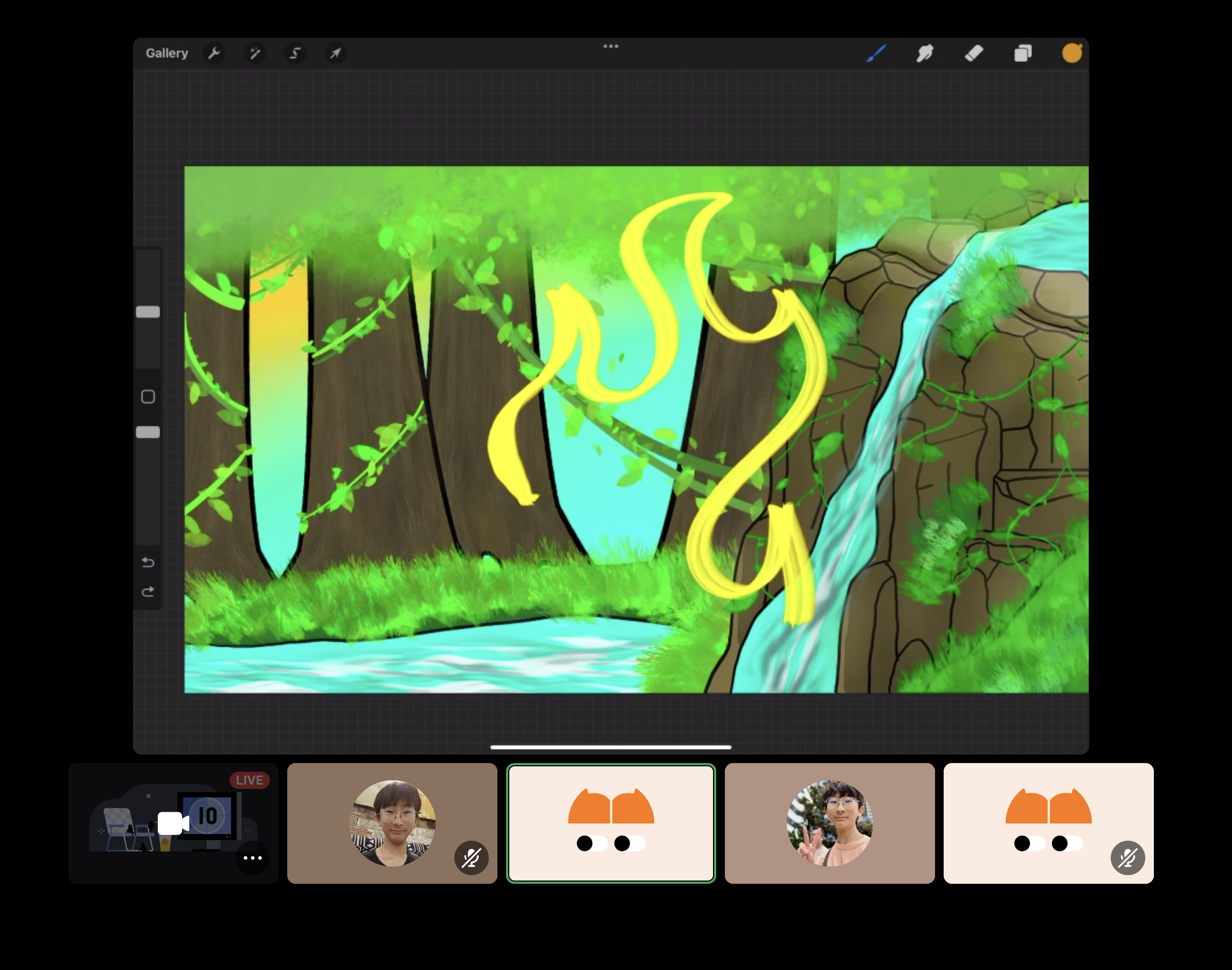Toggle the muted mic on first participant
1232x970 pixels.
pyautogui.click(x=471, y=857)
